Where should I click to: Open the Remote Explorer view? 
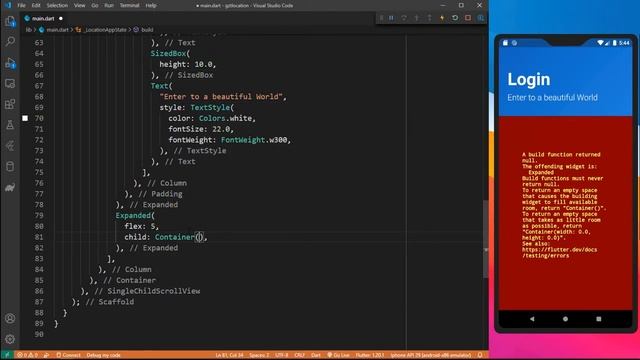[10, 84]
